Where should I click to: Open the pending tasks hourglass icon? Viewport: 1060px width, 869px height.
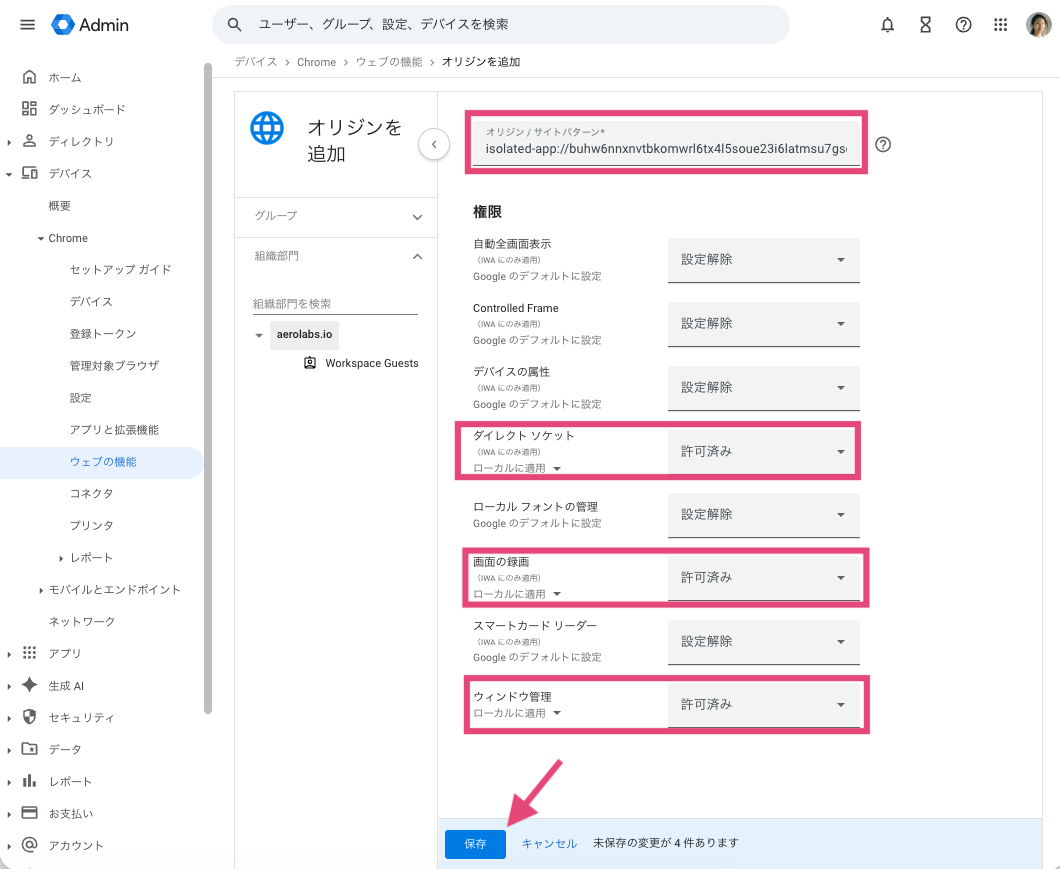925,25
